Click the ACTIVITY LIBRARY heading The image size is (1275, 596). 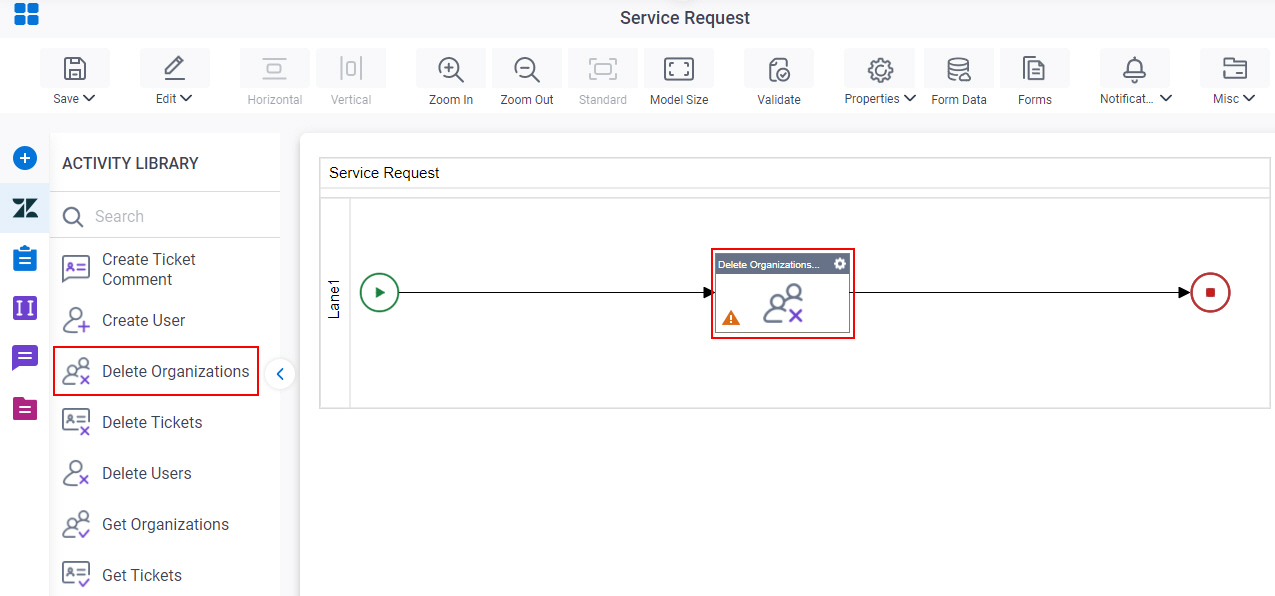(x=130, y=163)
